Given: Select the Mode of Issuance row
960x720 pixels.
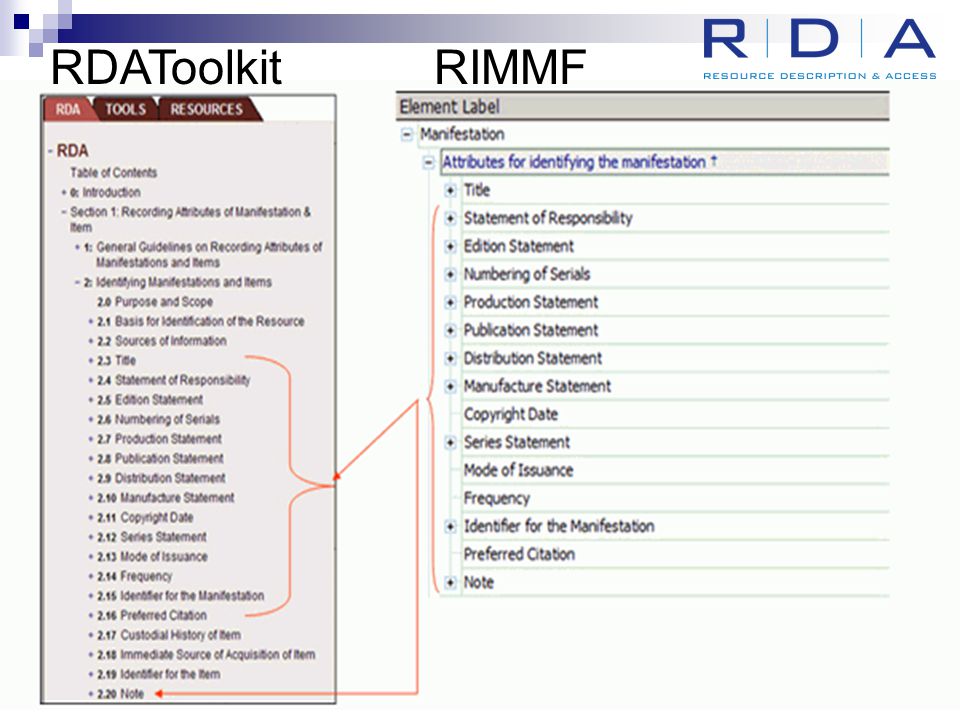Looking at the screenshot, I should [675, 470].
